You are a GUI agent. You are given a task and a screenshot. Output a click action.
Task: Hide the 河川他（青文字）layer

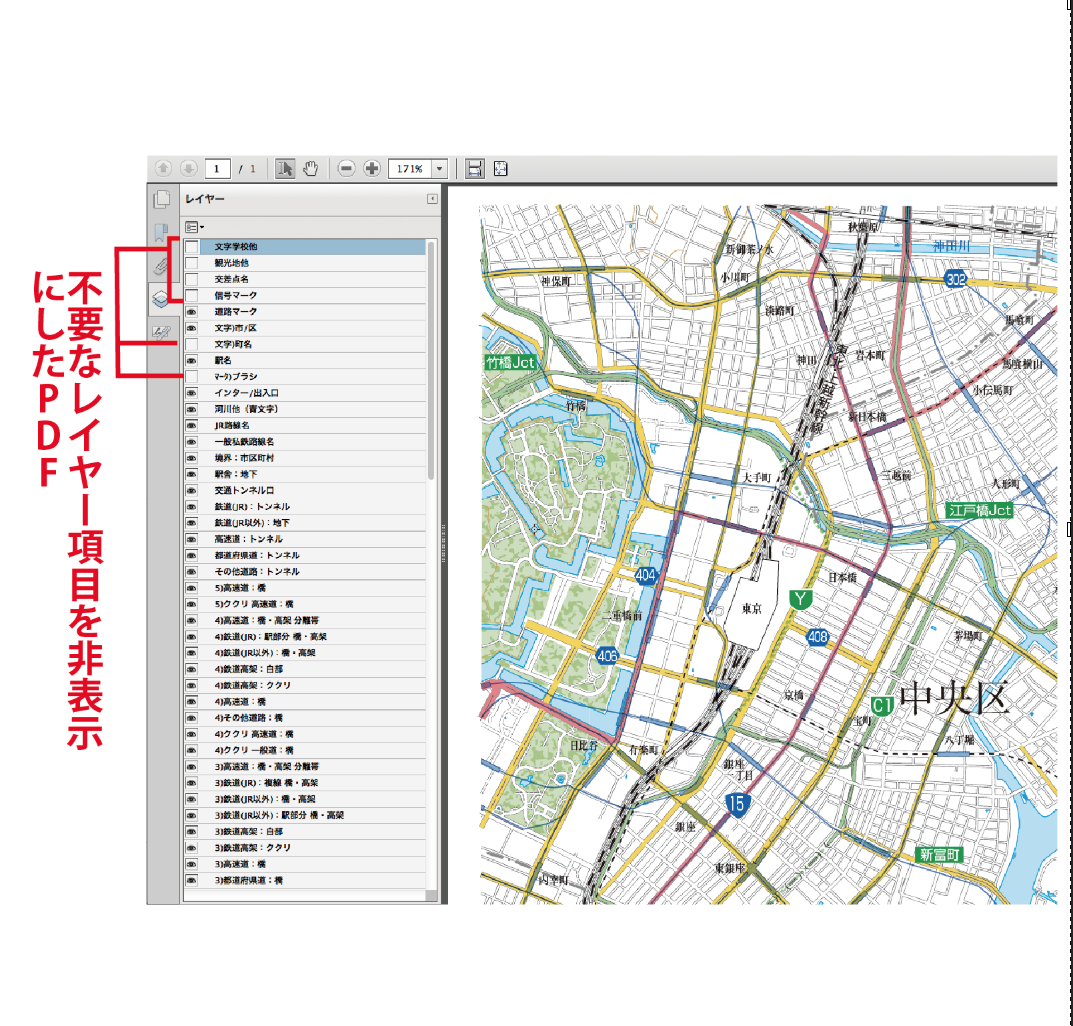[192, 409]
